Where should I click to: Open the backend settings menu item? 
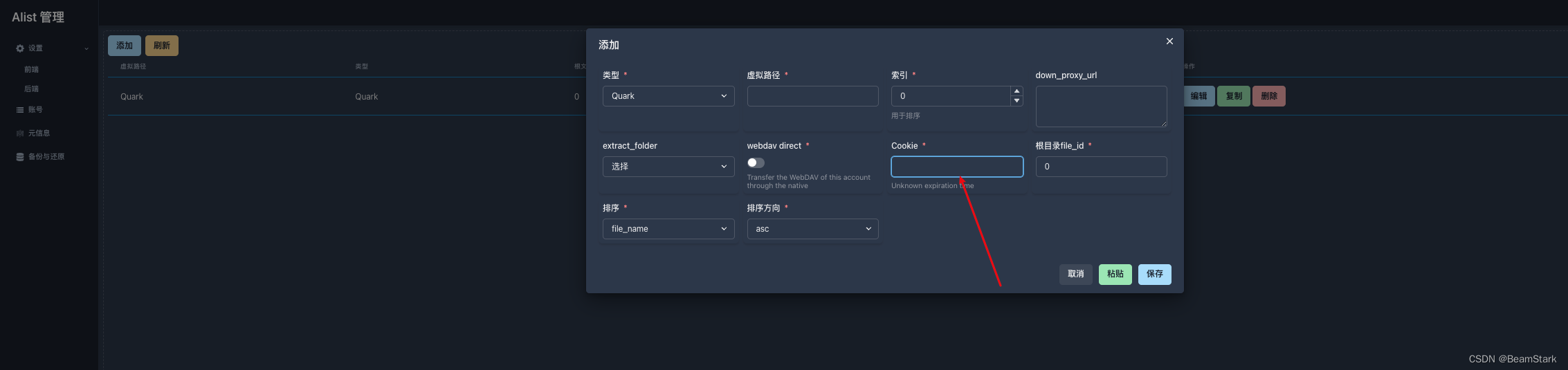pyautogui.click(x=32, y=89)
